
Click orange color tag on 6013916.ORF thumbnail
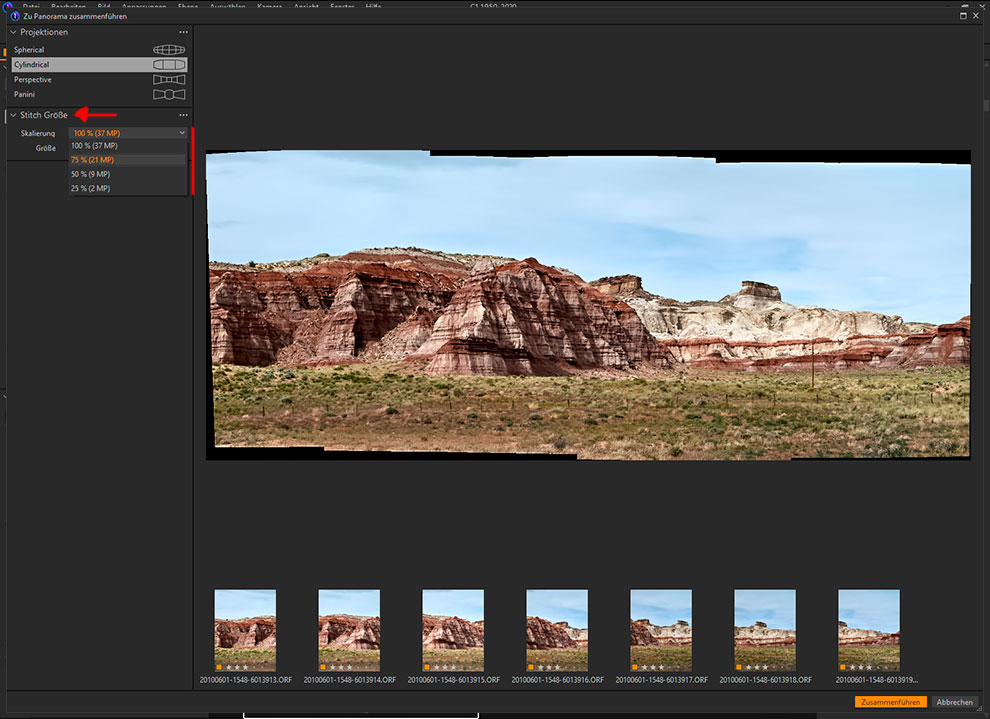[x=530, y=667]
